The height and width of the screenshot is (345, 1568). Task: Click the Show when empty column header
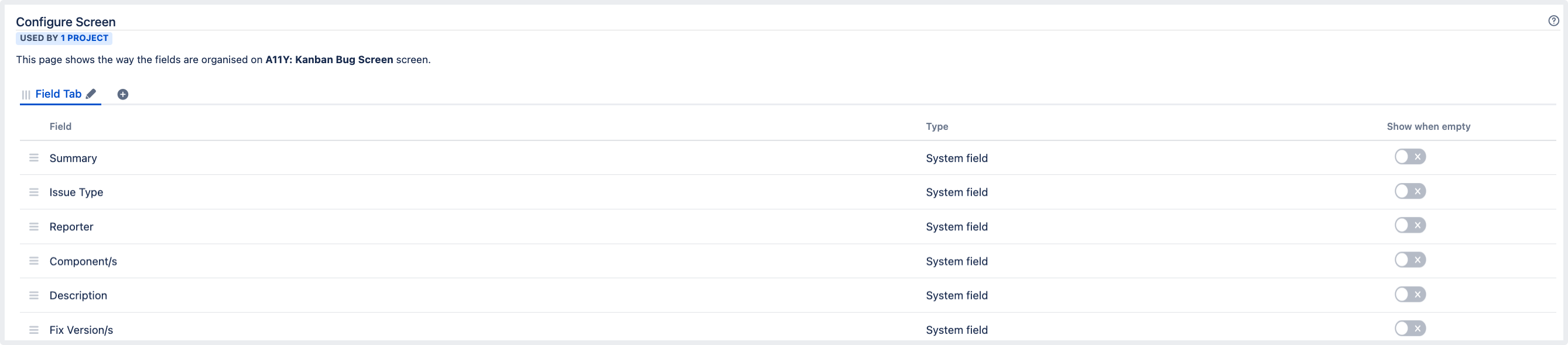point(1428,126)
